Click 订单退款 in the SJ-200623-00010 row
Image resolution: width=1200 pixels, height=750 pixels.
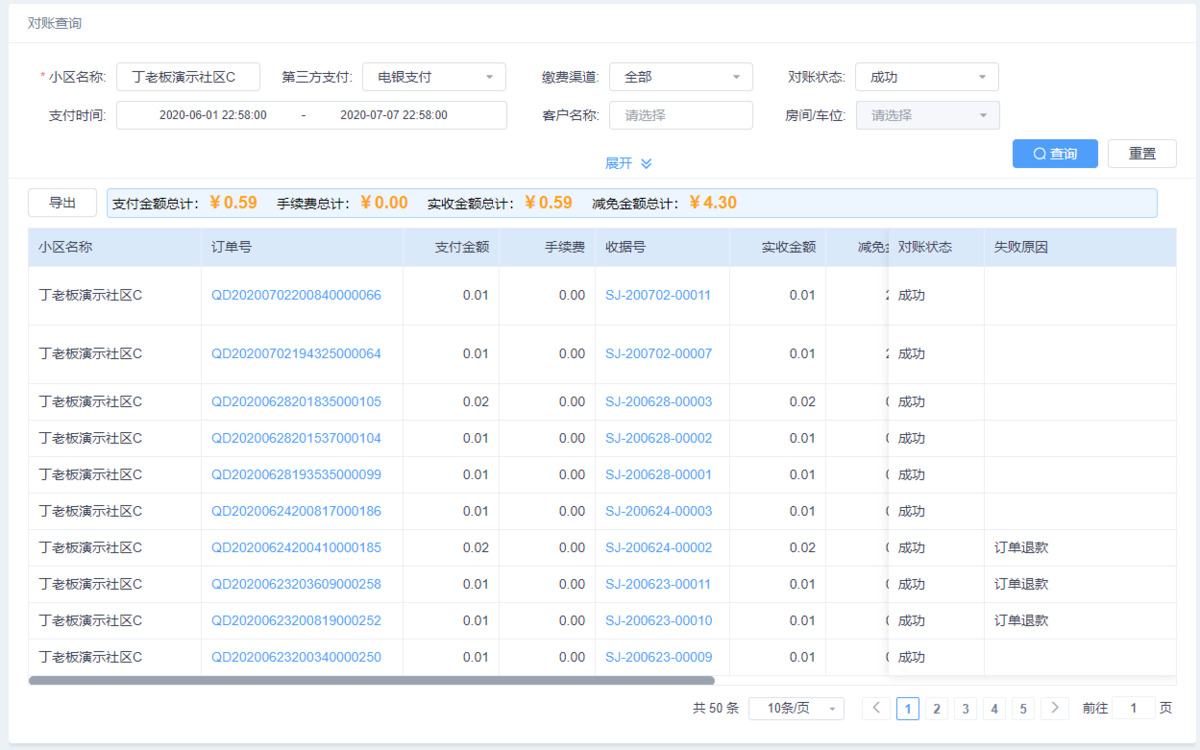pyautogui.click(x=1021, y=621)
